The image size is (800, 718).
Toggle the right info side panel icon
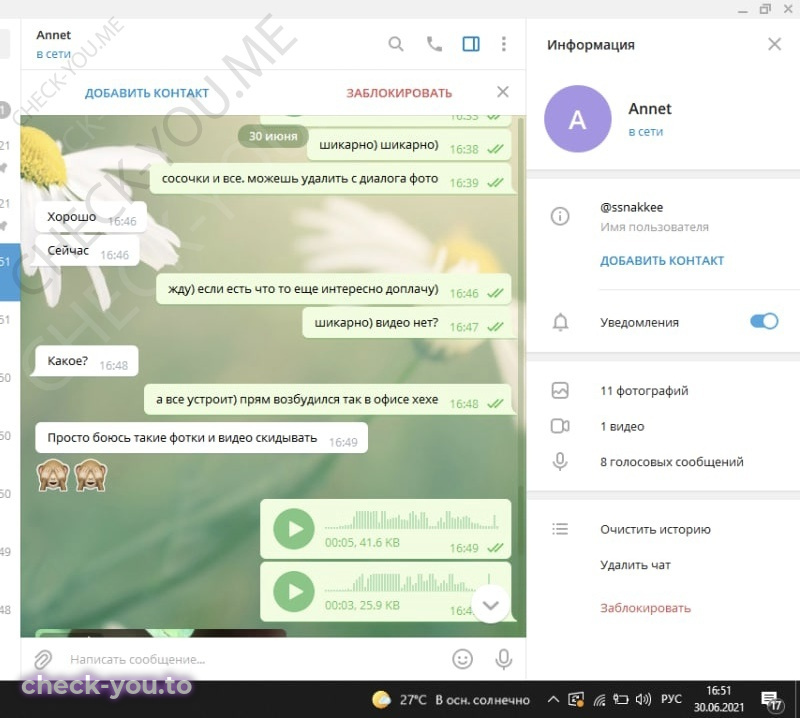click(x=470, y=44)
